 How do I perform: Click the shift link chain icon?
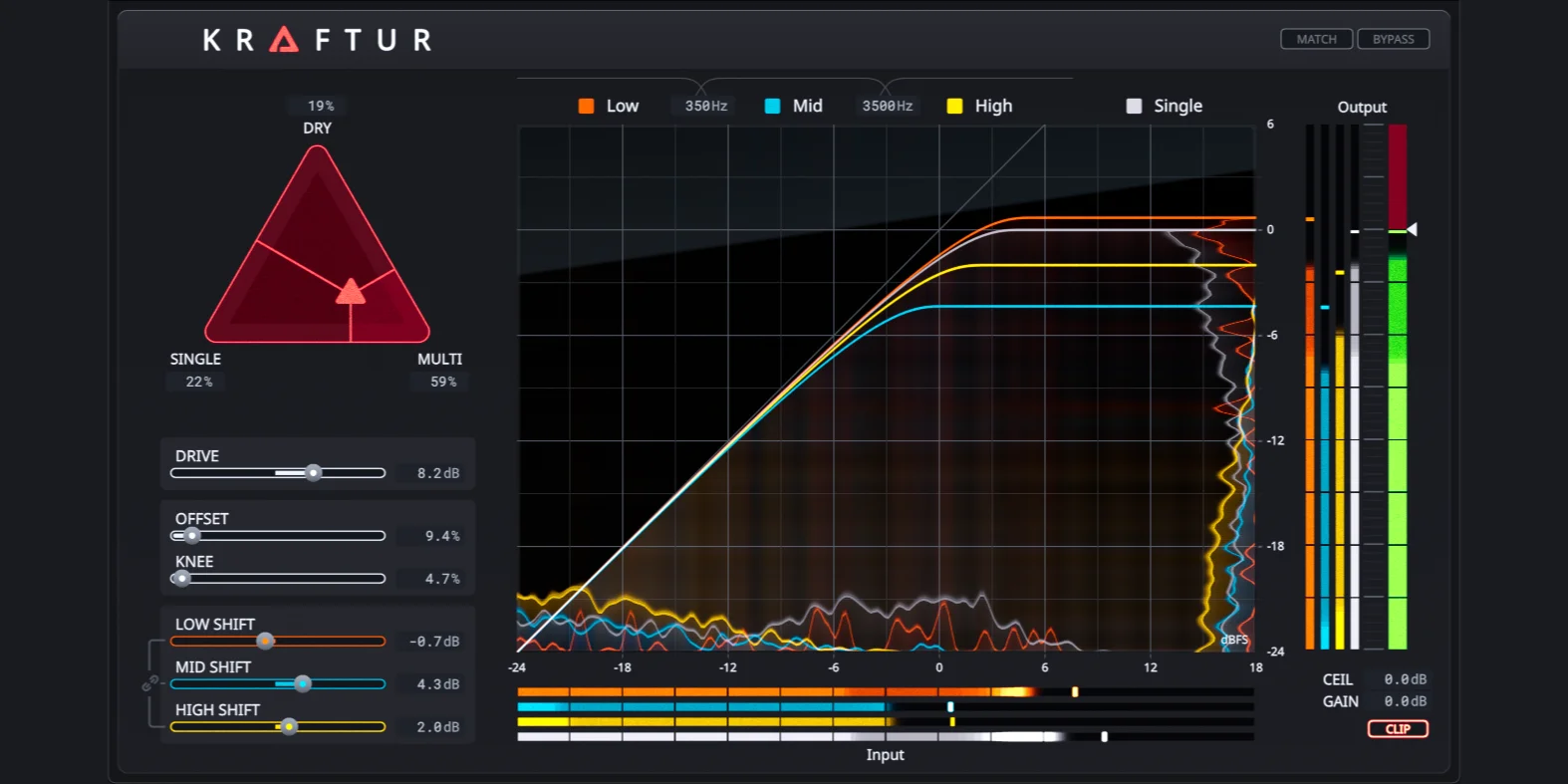(x=150, y=683)
